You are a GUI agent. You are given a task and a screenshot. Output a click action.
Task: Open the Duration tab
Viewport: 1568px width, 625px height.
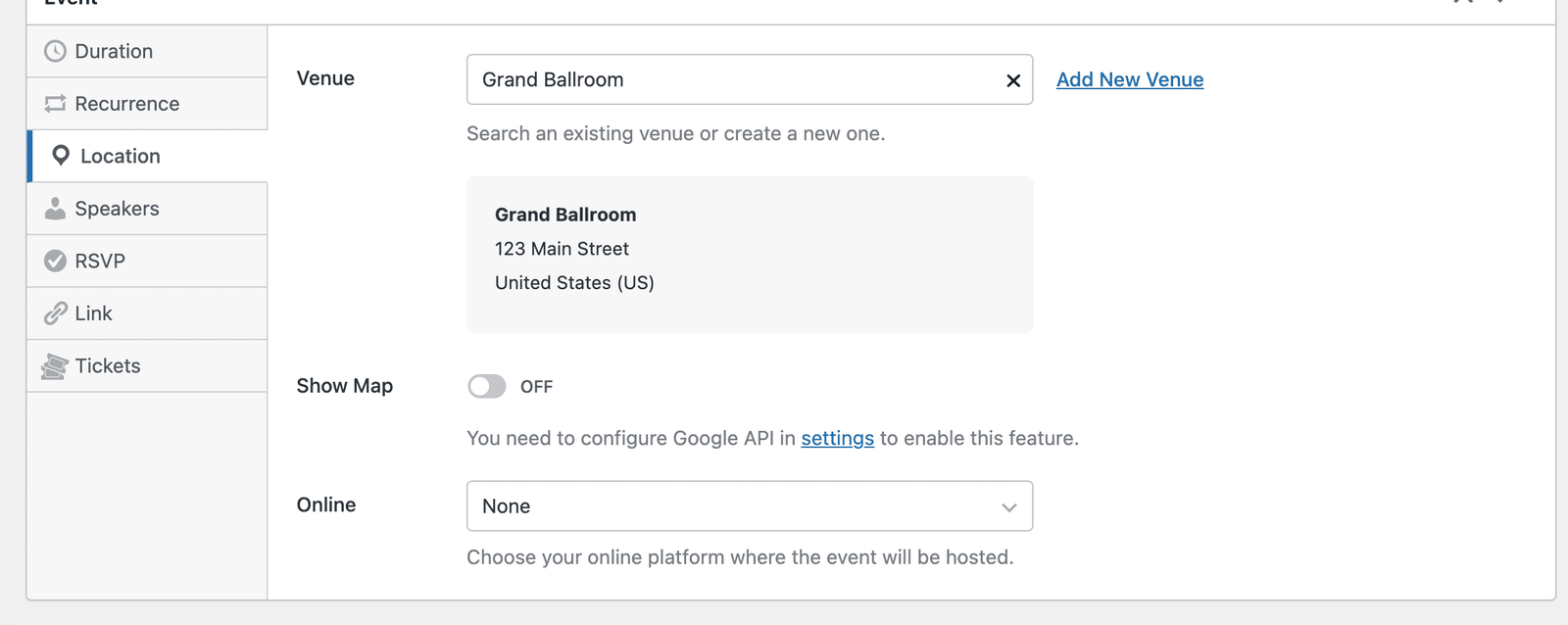147,51
